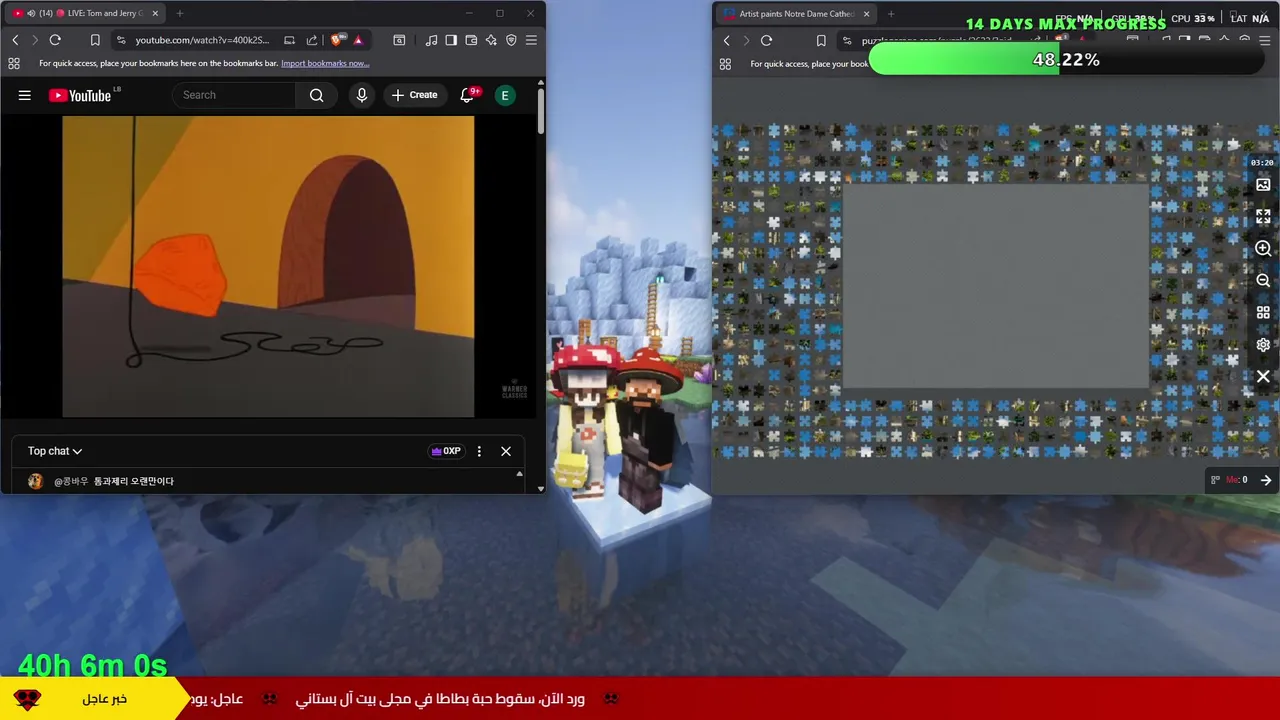Close the live chat panel
The width and height of the screenshot is (1280, 720).
tap(506, 451)
